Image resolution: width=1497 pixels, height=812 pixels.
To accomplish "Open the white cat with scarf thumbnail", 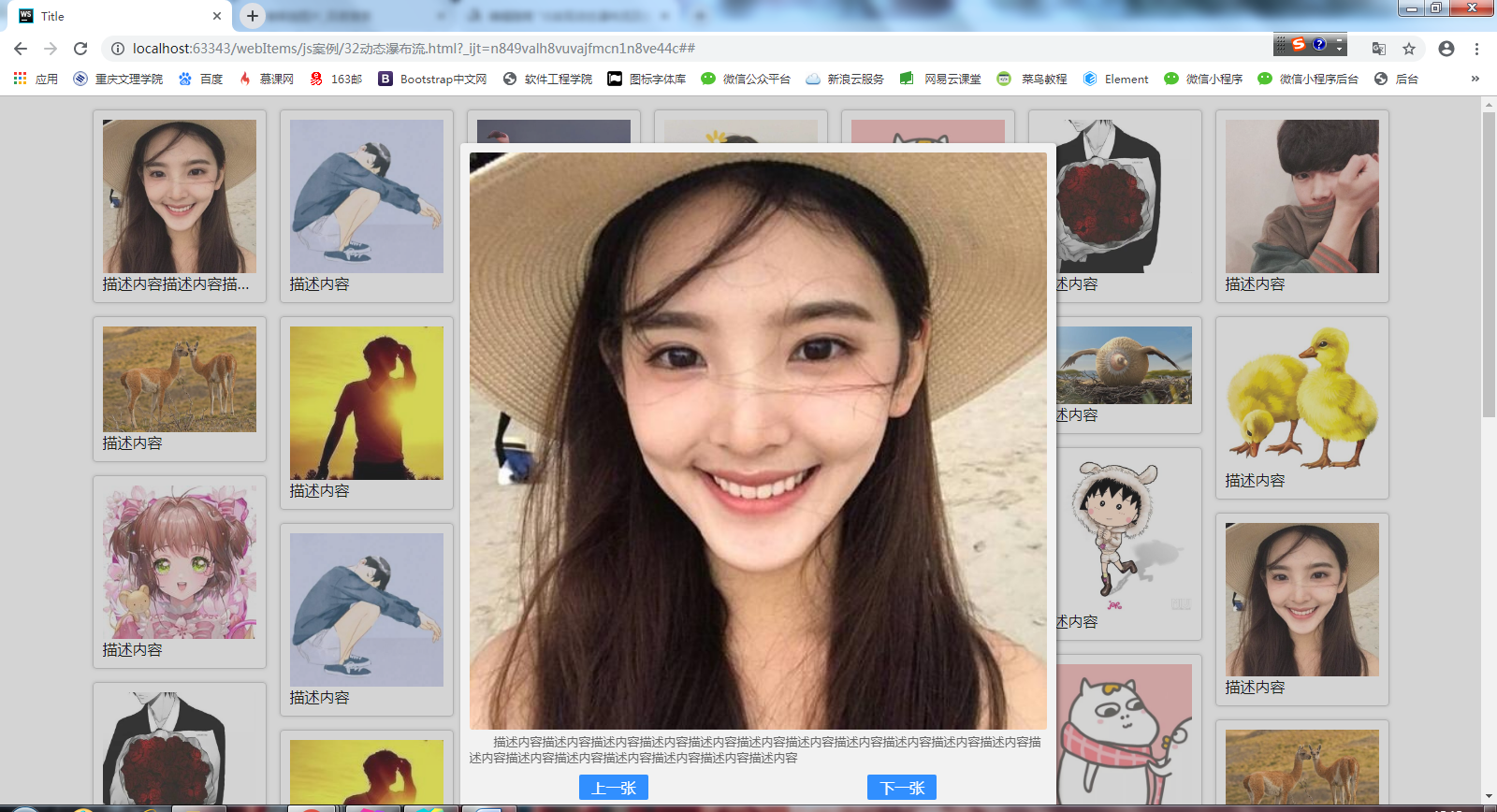I will pyautogui.click(x=1124, y=734).
